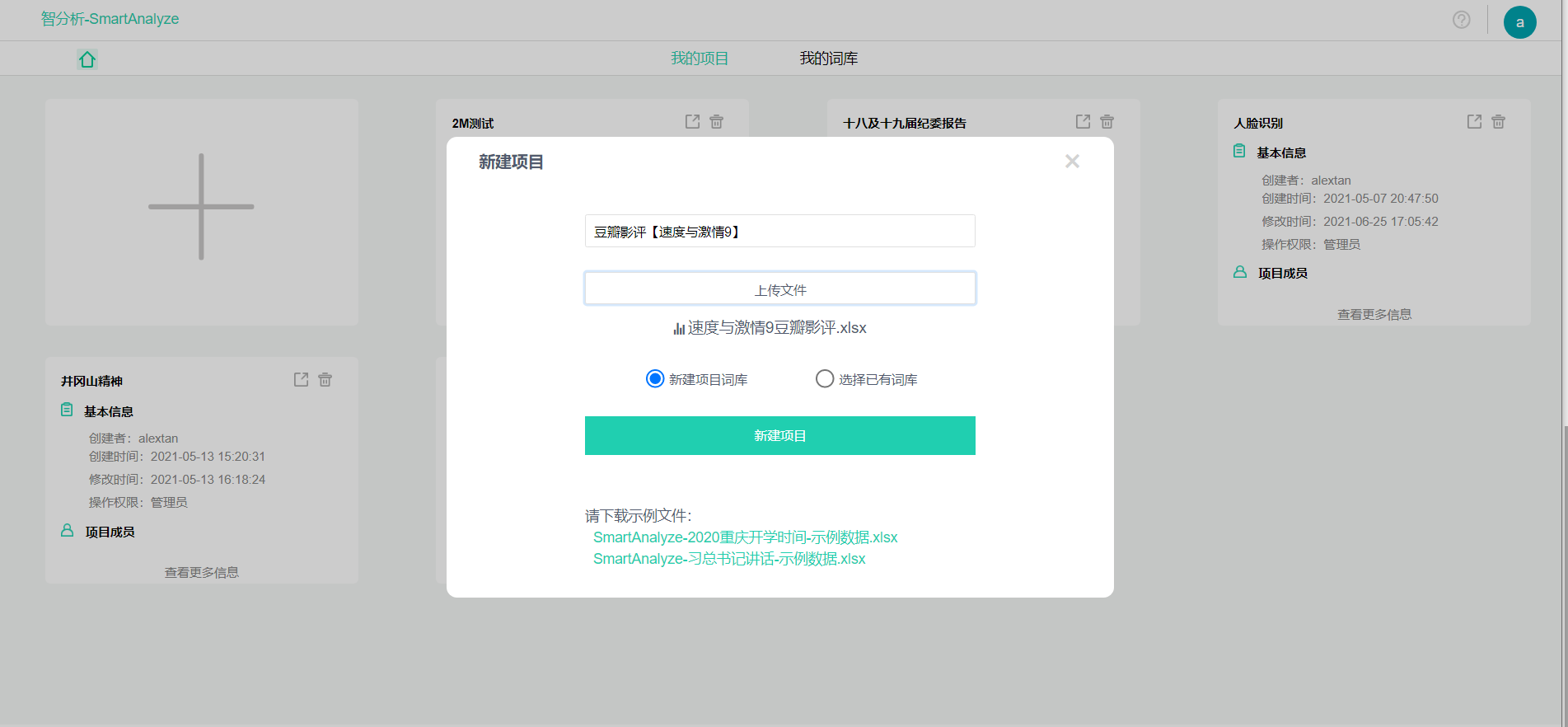
Task: Delete the 2M测试 project with its trash icon
Action: pos(717,122)
